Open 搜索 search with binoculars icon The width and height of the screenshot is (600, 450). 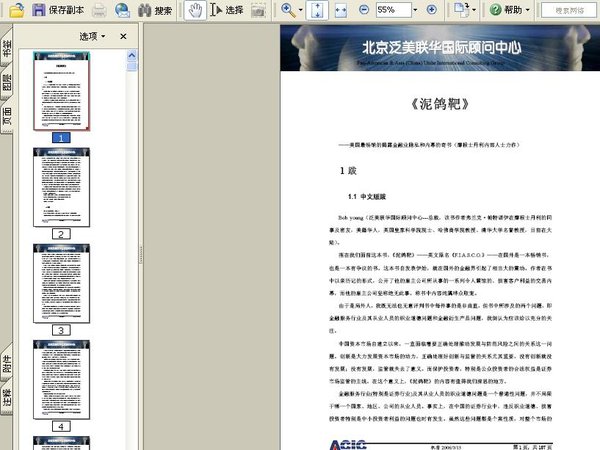pyautogui.click(x=155, y=10)
